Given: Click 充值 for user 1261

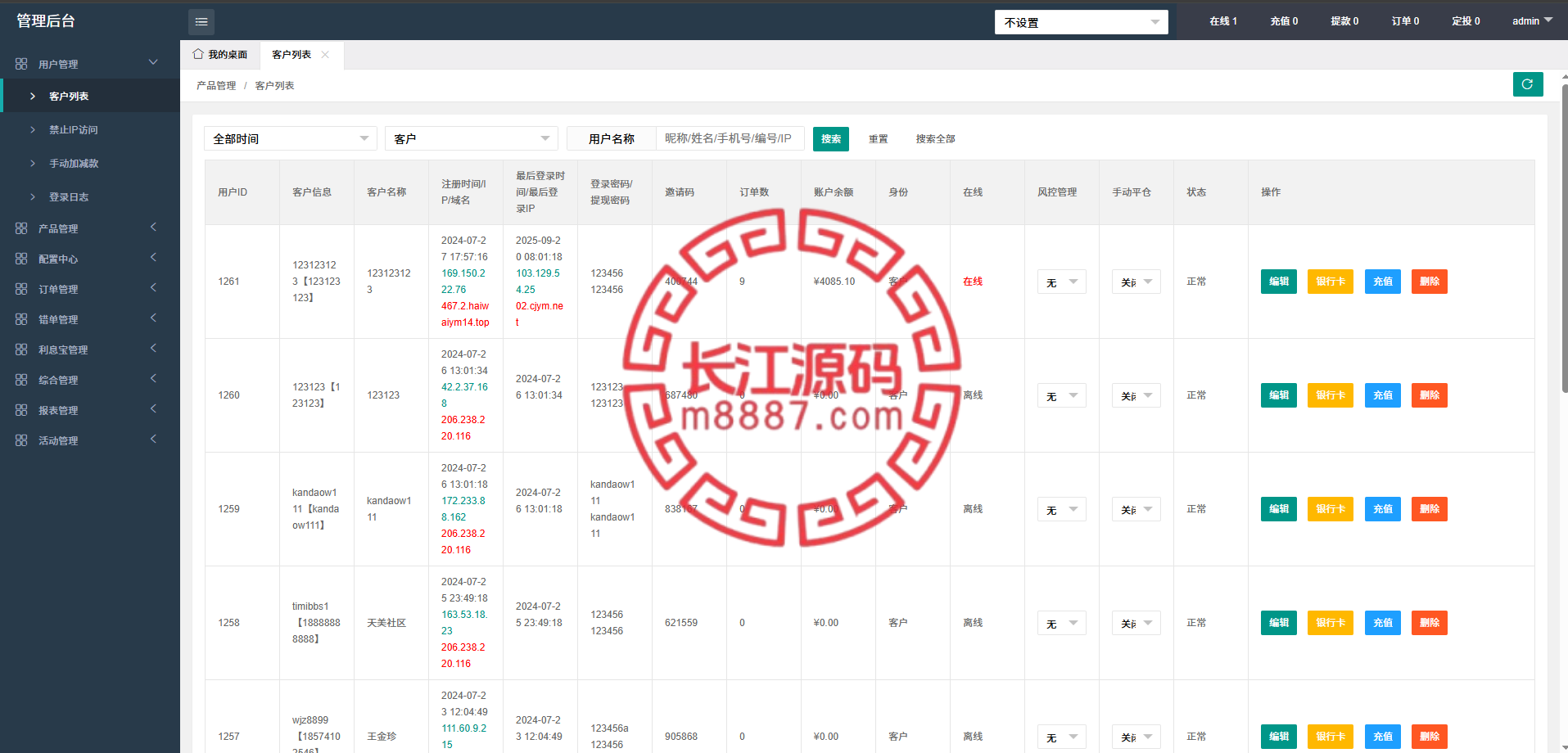Looking at the screenshot, I should pos(1383,282).
